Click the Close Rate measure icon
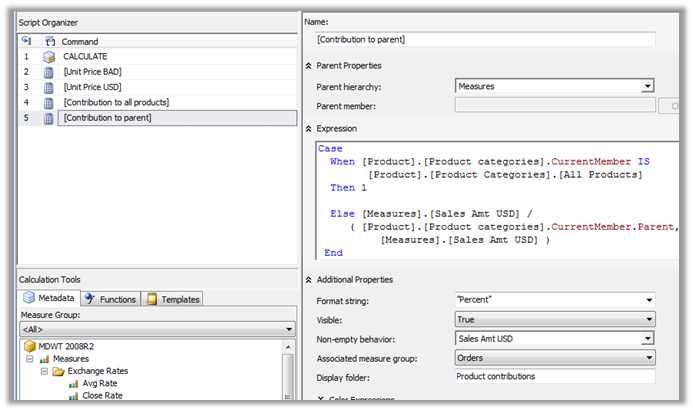693x411 pixels. click(73, 395)
